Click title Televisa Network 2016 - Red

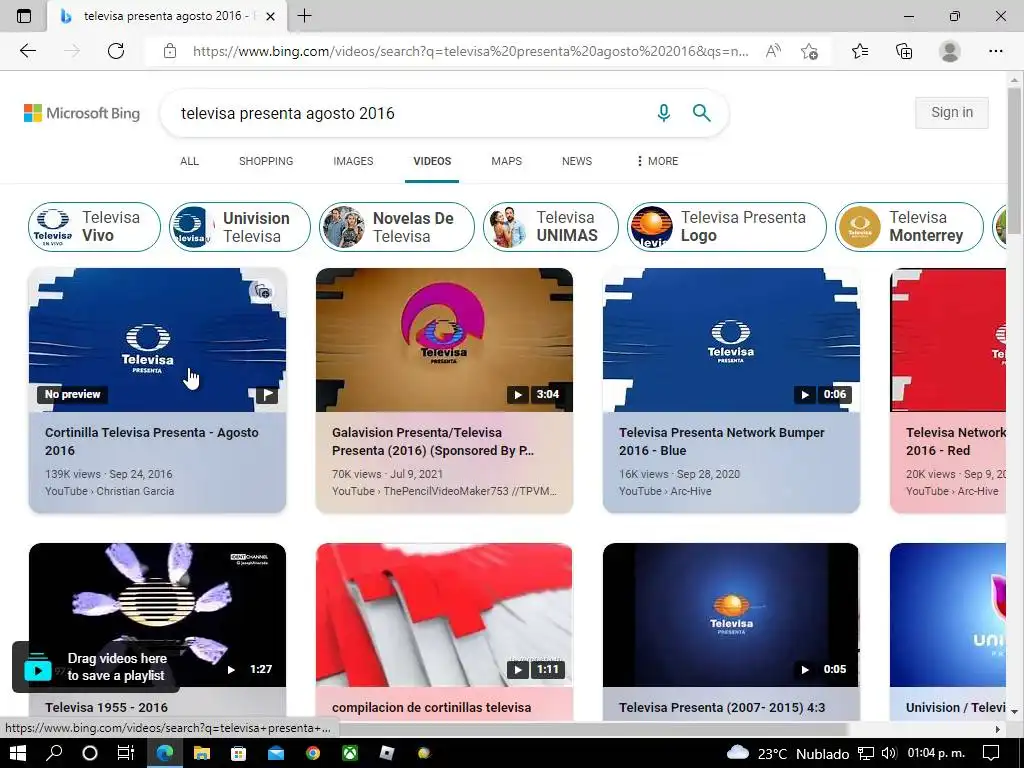[955, 441]
